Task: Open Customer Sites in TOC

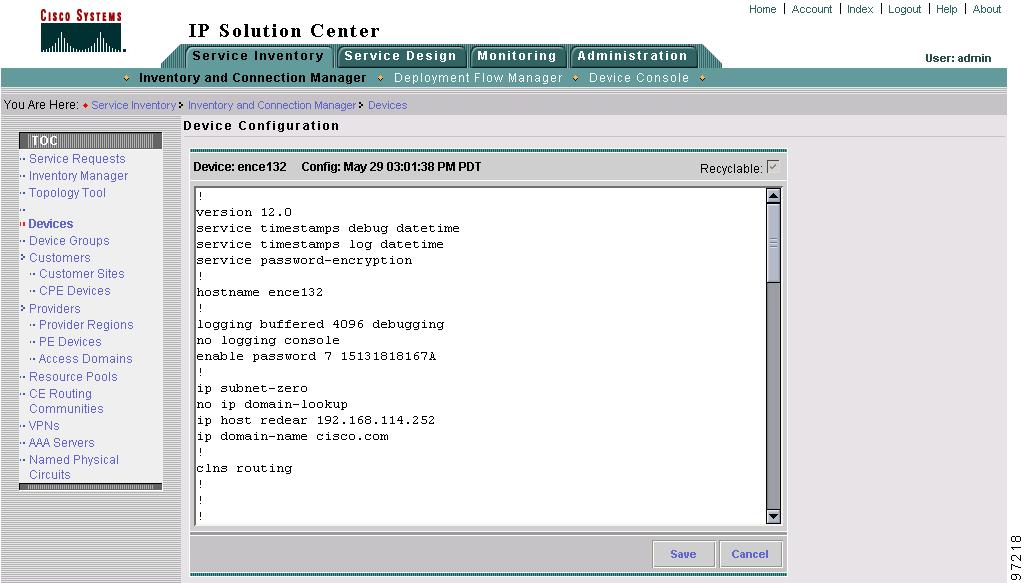Action: [x=82, y=274]
